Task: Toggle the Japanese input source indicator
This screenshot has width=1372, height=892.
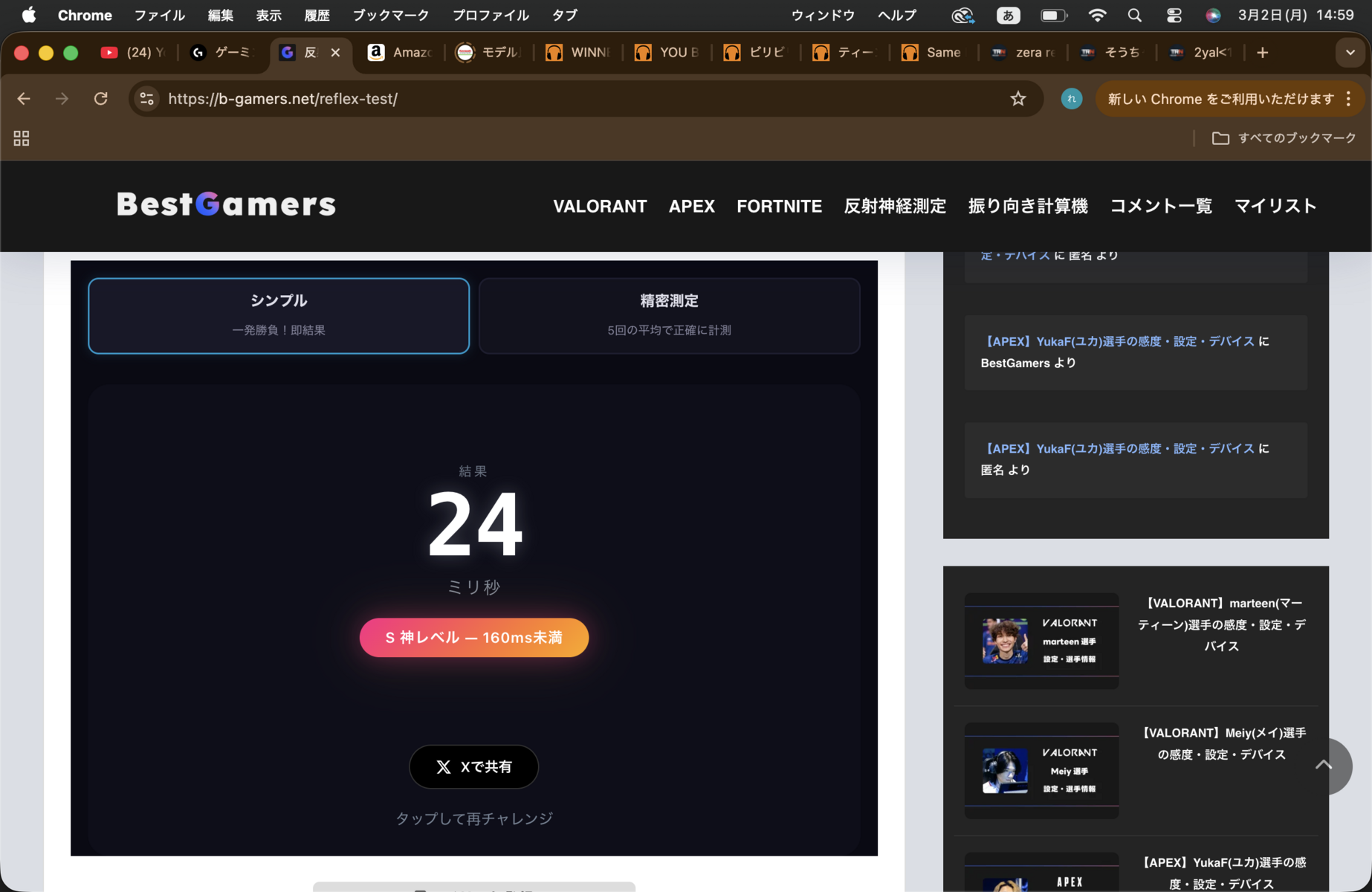Action: point(1008,16)
